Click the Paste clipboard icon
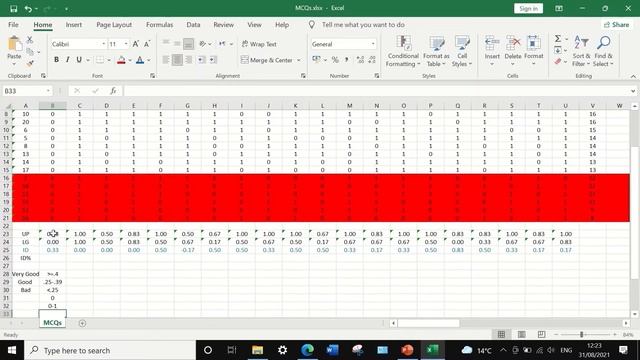The width and height of the screenshot is (640, 360). click(14, 44)
